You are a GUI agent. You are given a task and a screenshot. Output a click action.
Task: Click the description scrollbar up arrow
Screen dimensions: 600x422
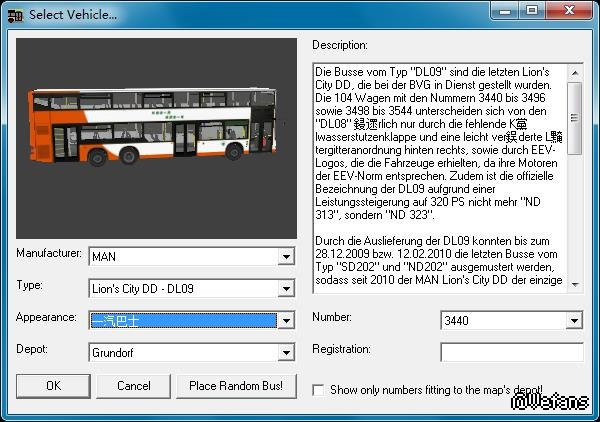[575, 72]
